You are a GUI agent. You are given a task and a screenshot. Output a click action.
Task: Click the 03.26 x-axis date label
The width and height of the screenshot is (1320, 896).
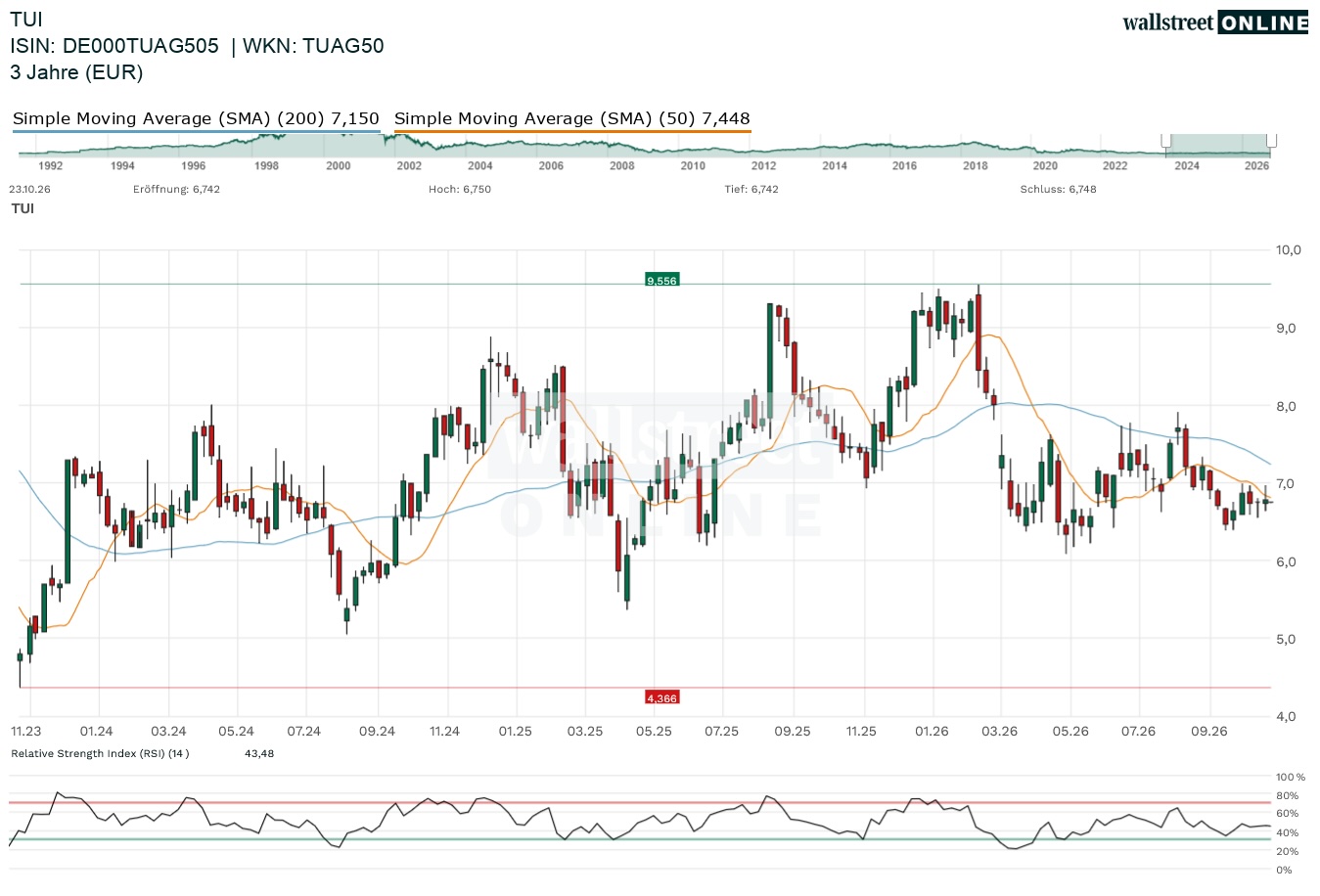coord(1000,731)
